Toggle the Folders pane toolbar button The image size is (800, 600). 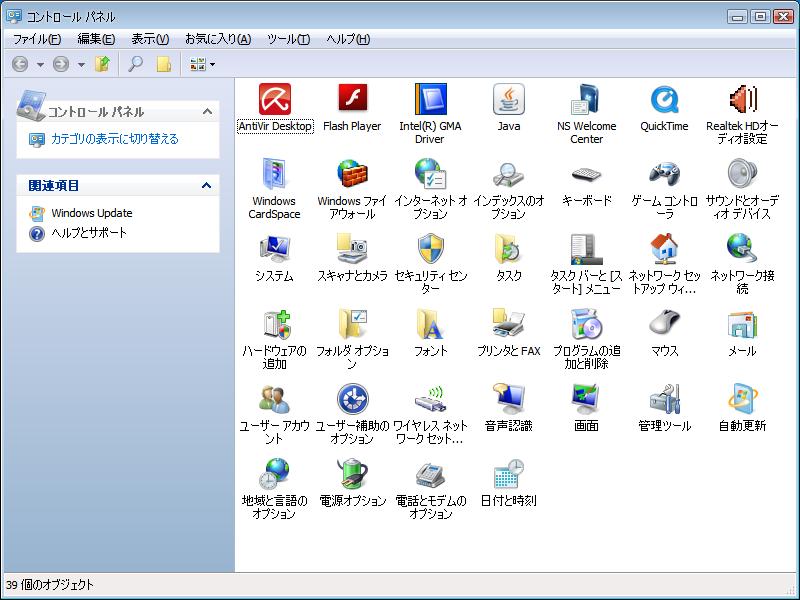click(x=164, y=64)
